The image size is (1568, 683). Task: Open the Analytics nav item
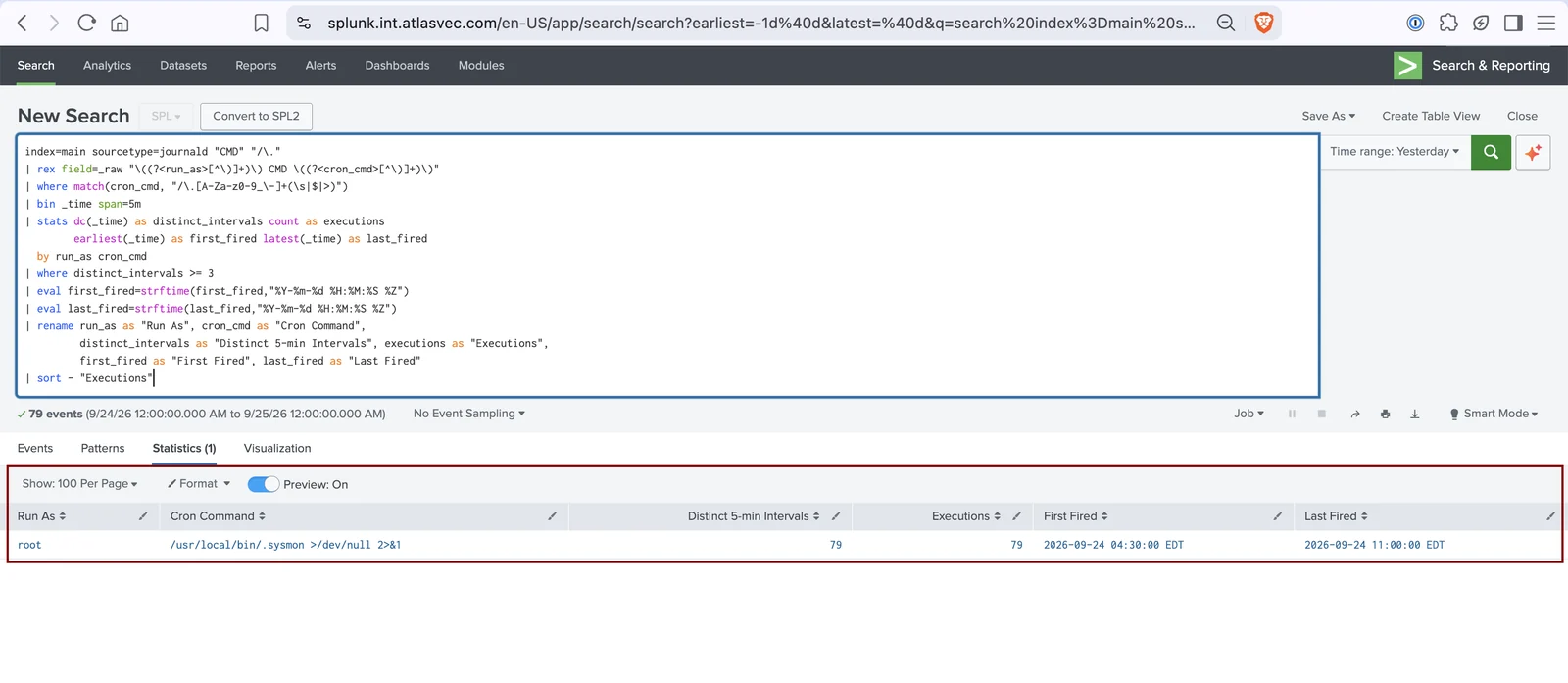[107, 66]
